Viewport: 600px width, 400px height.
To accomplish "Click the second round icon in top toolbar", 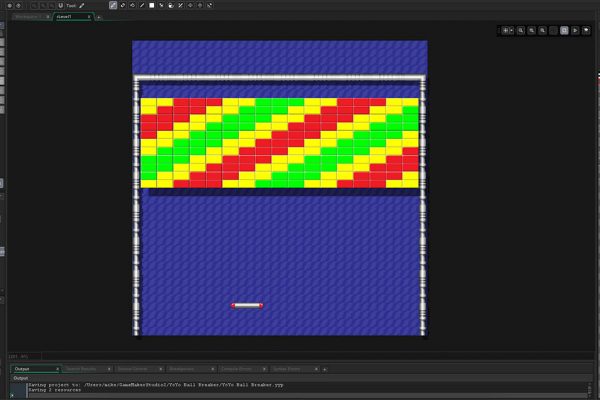I will pyautogui.click(x=18, y=6).
